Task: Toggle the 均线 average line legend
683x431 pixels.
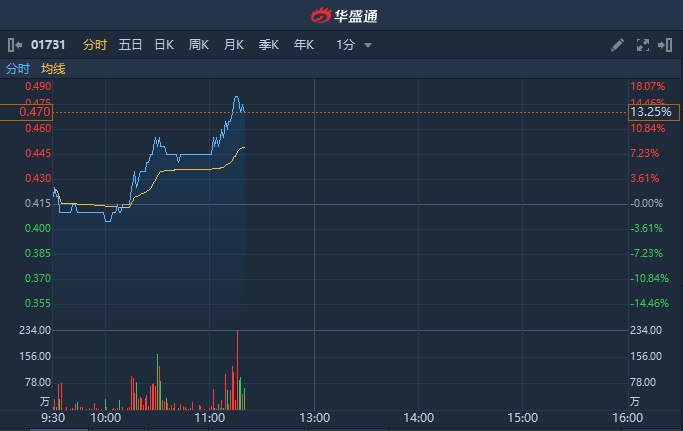Action: (x=53, y=69)
